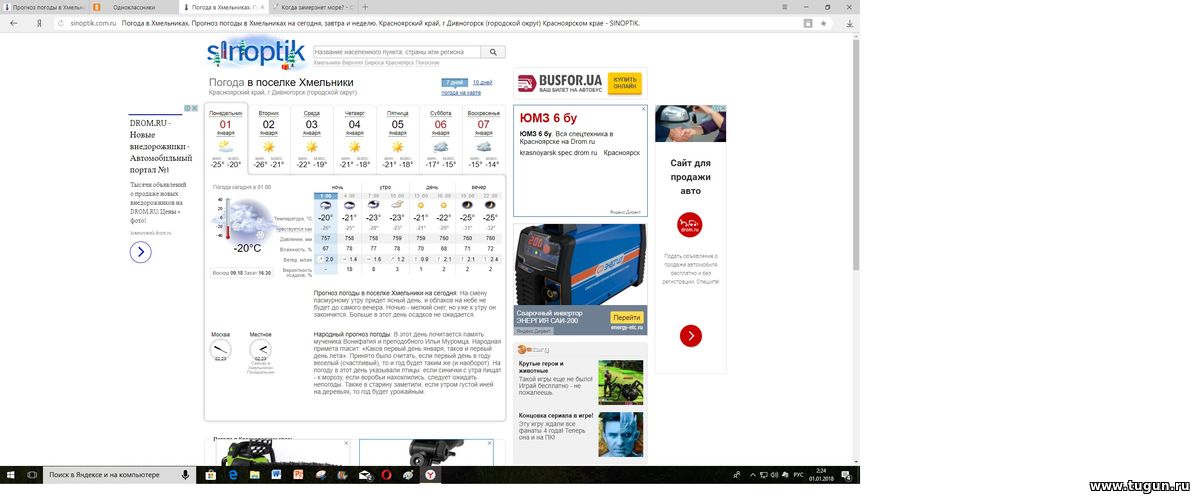Screen dimensions: 1200x504
Task: Open the Windows Start menu
Action: click(10, 475)
